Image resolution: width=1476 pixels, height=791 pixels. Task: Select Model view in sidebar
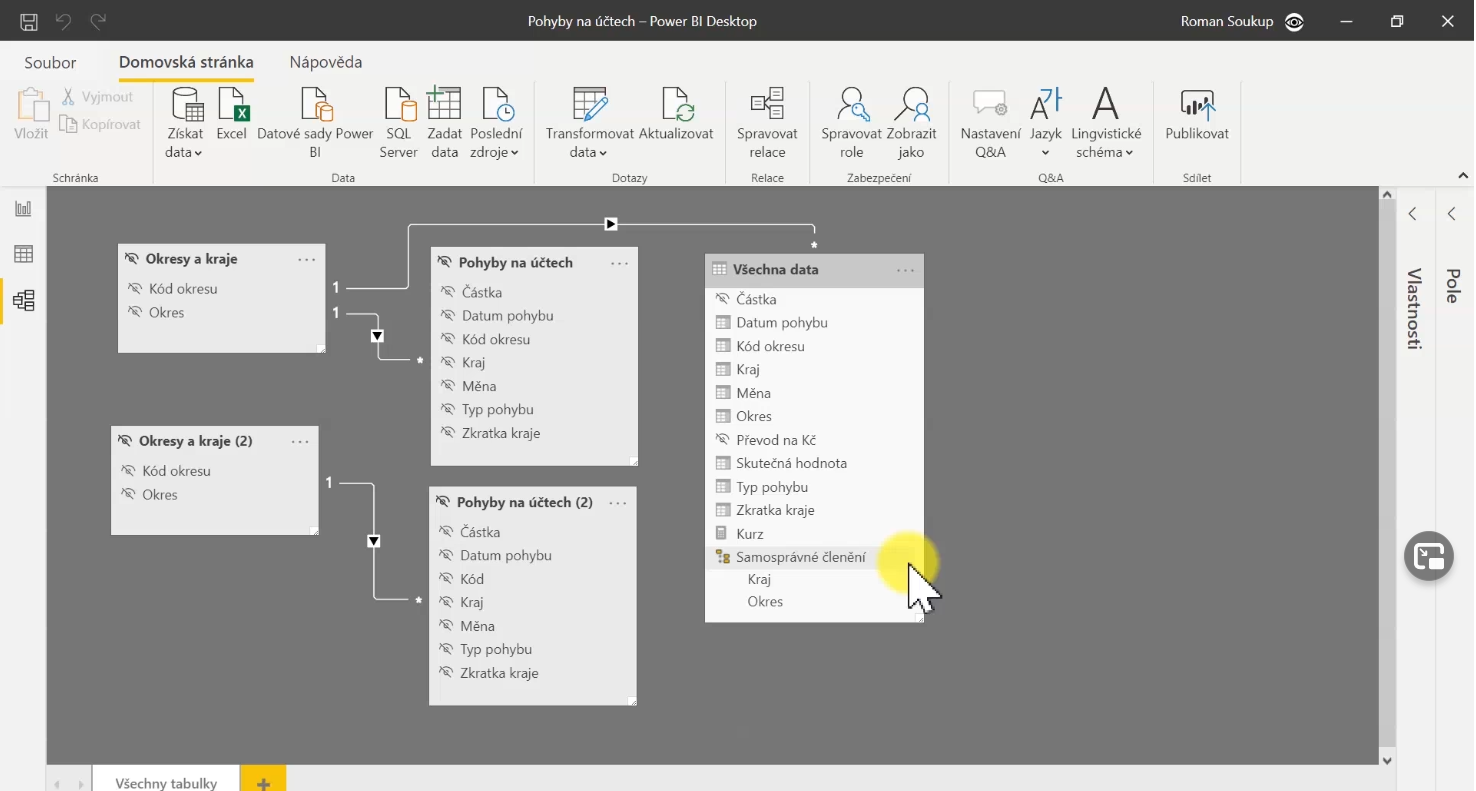(x=23, y=300)
